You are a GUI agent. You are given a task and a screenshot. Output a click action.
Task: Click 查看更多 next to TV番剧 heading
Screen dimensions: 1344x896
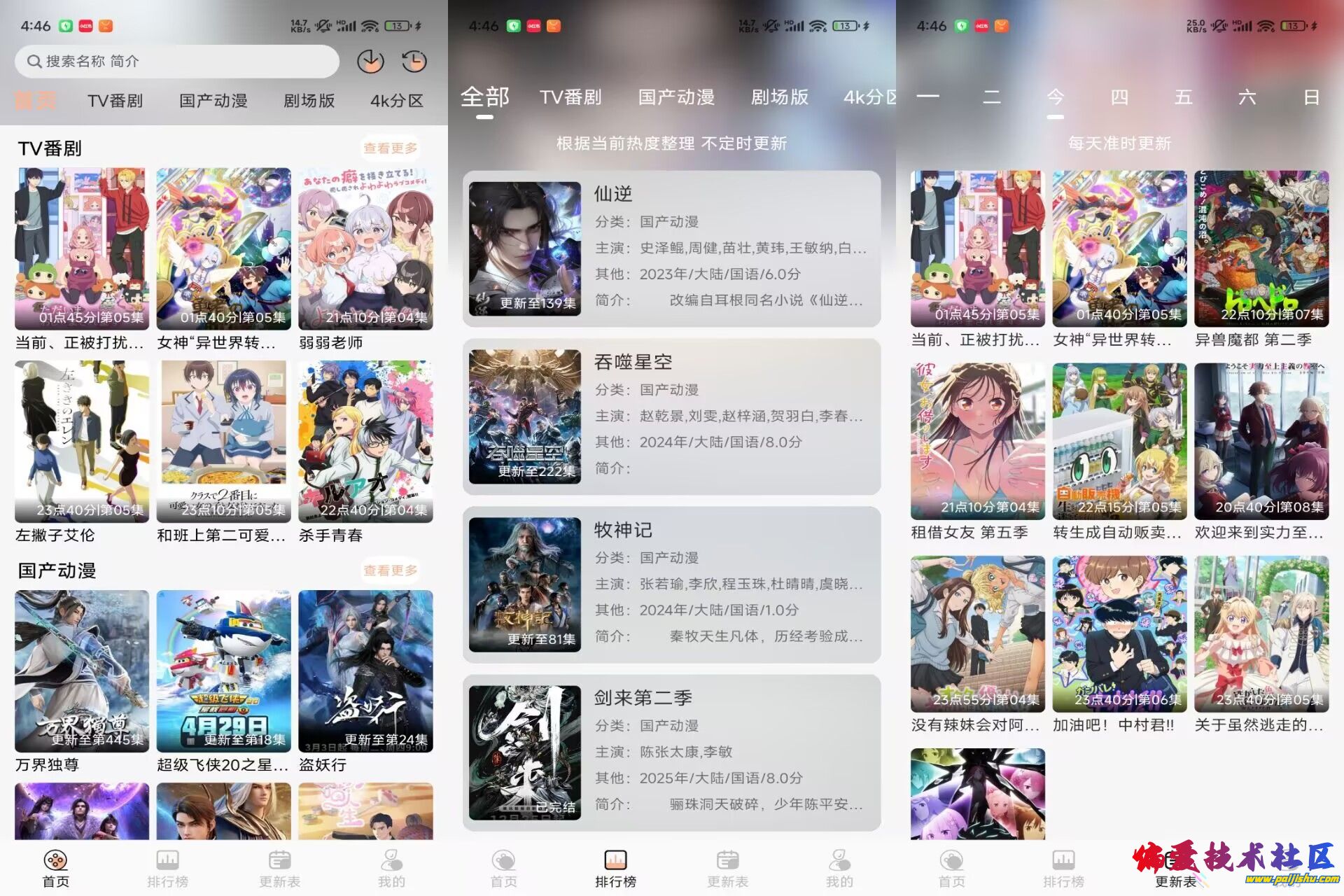point(390,148)
